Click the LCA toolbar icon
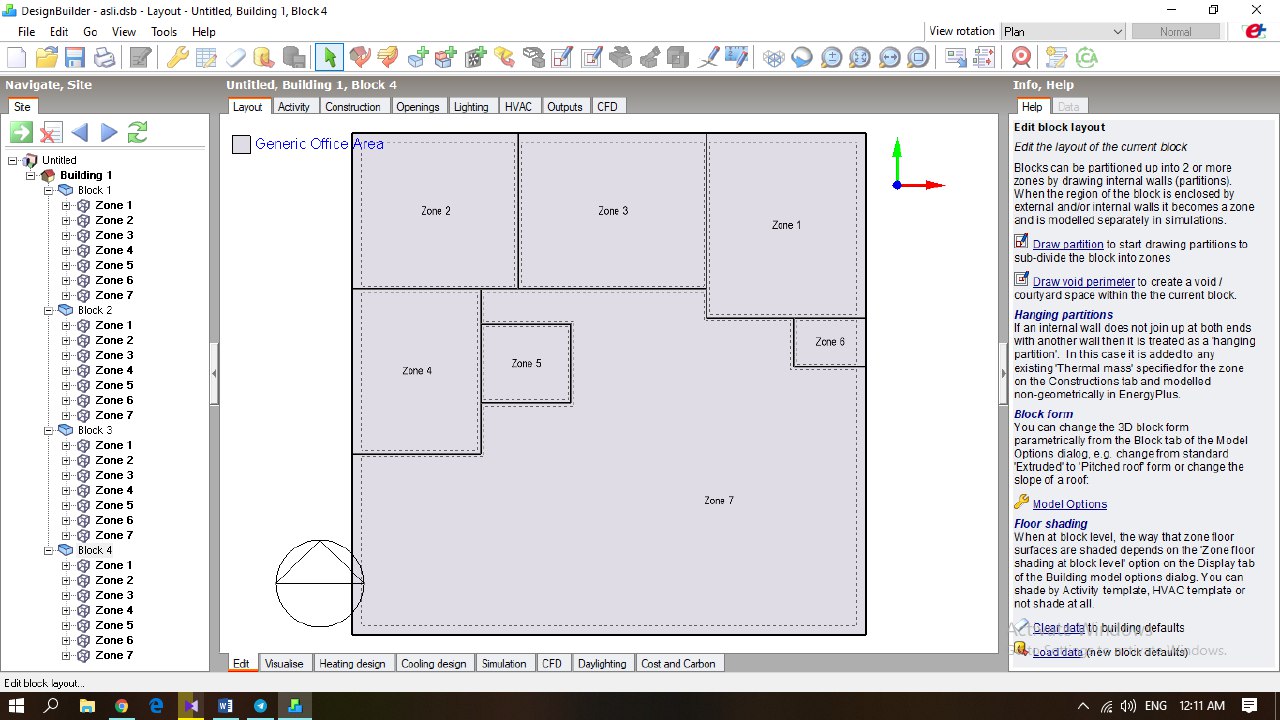Viewport: 1280px width, 720px height. (1086, 57)
